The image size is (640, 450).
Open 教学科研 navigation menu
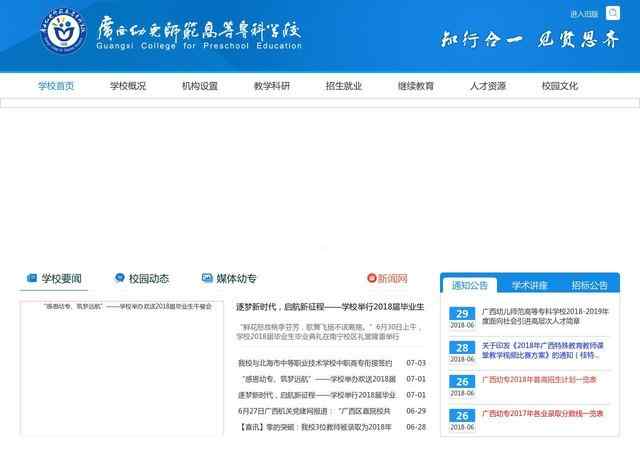click(x=272, y=86)
